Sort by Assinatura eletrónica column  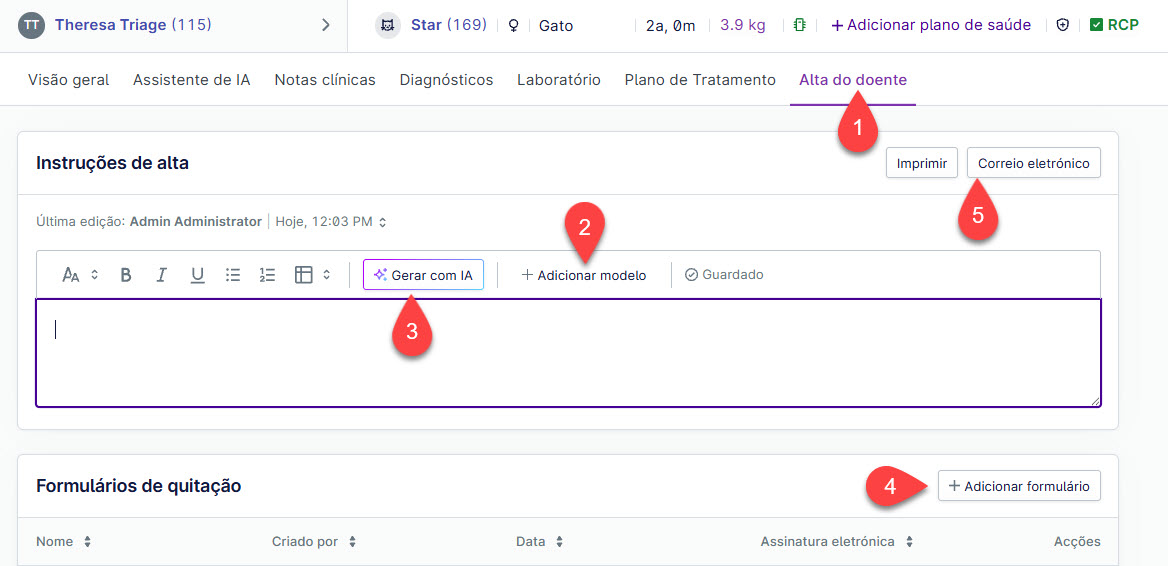pos(910,541)
